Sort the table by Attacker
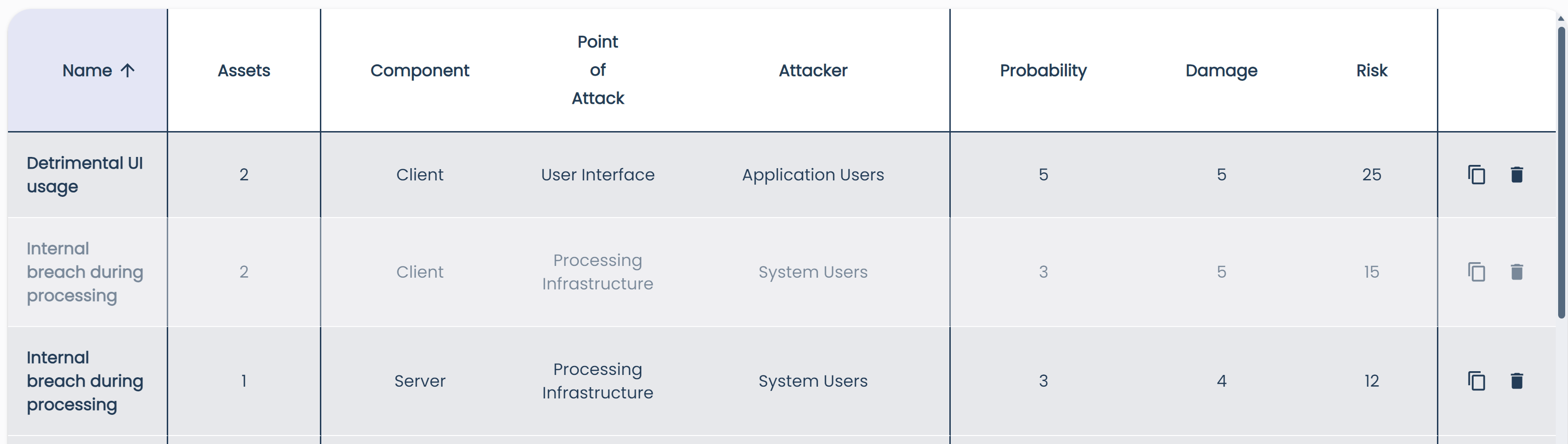This screenshot has width=1568, height=444. click(x=813, y=70)
